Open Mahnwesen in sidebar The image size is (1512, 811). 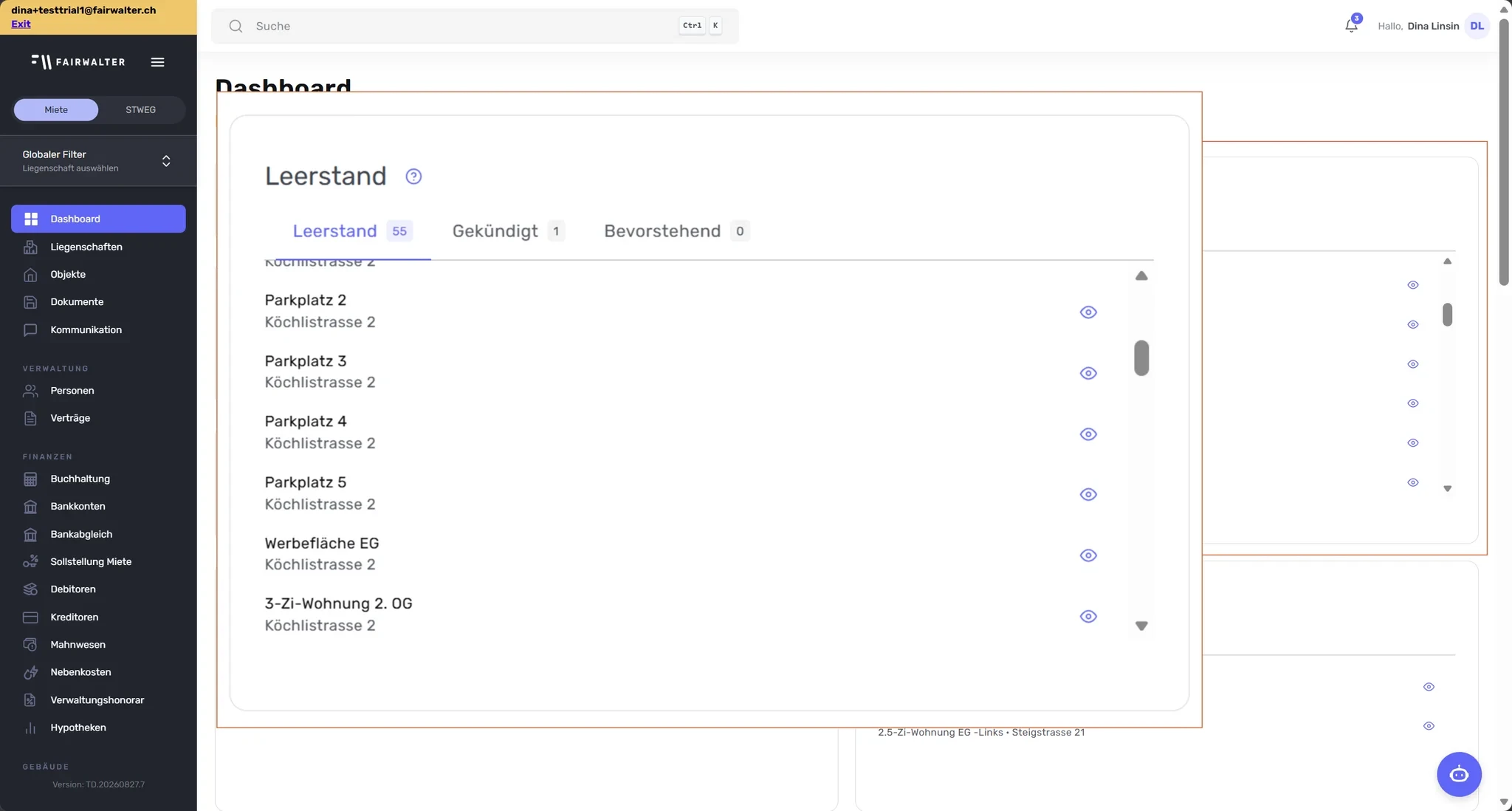pyautogui.click(x=98, y=644)
